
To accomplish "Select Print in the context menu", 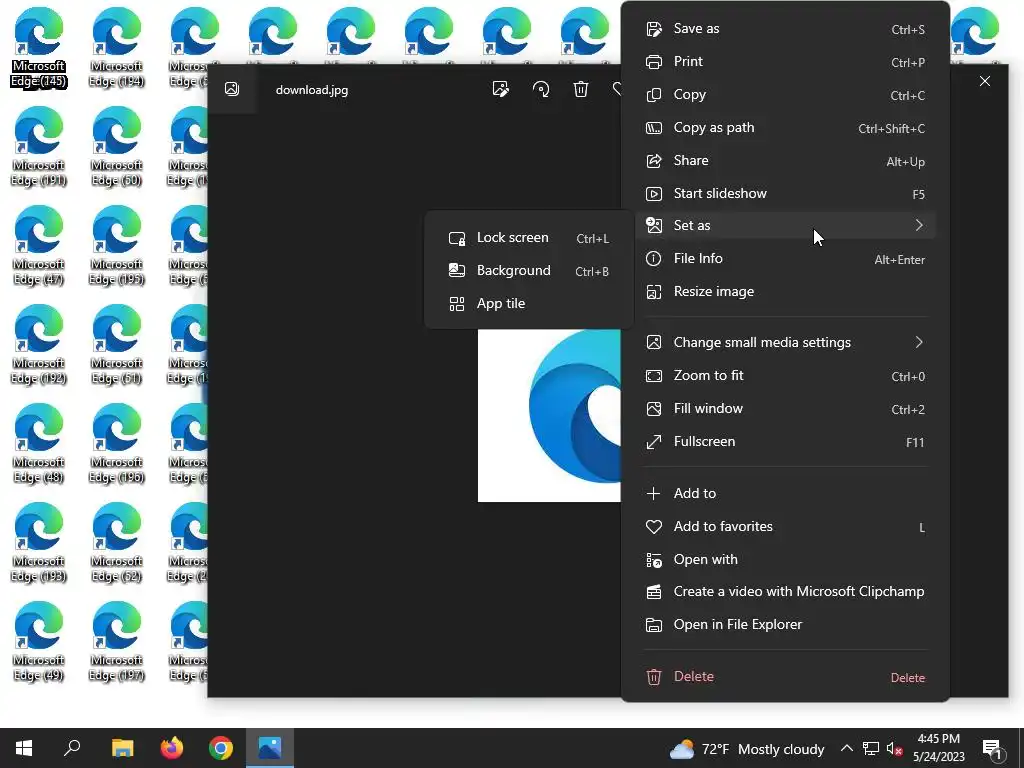I will click(785, 61).
